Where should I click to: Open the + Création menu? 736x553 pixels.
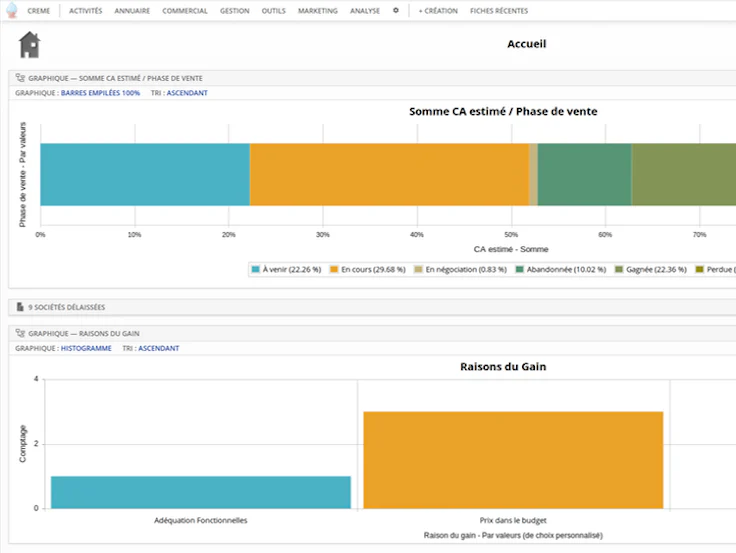click(x=438, y=11)
